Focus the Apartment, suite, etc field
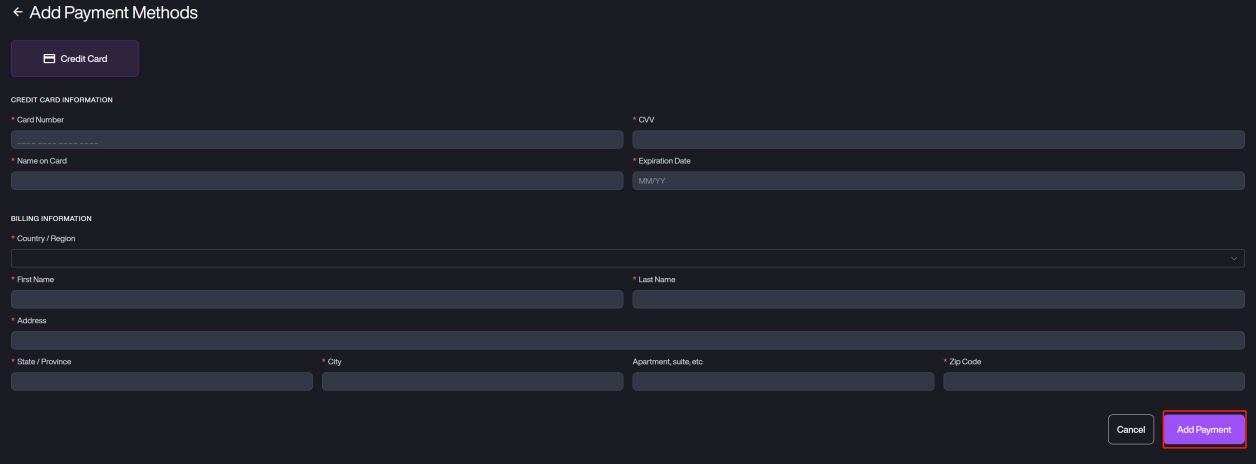Viewport: 1256px width, 464px height. (783, 381)
